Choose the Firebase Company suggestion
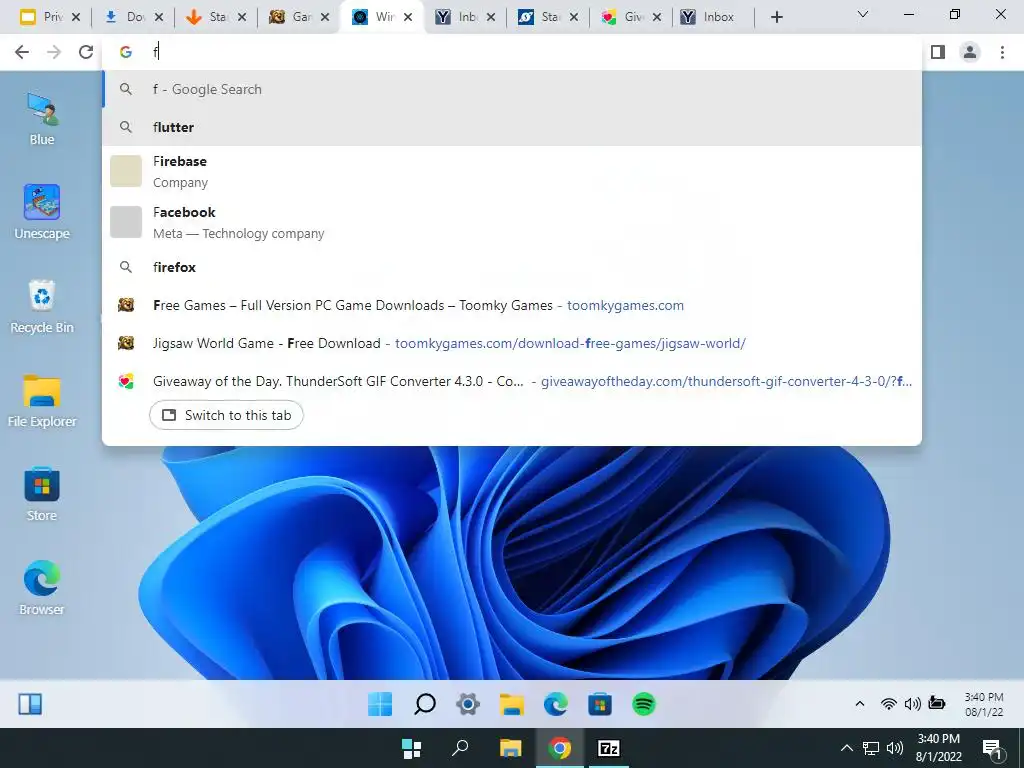Image resolution: width=1024 pixels, height=768 pixels. click(x=512, y=172)
